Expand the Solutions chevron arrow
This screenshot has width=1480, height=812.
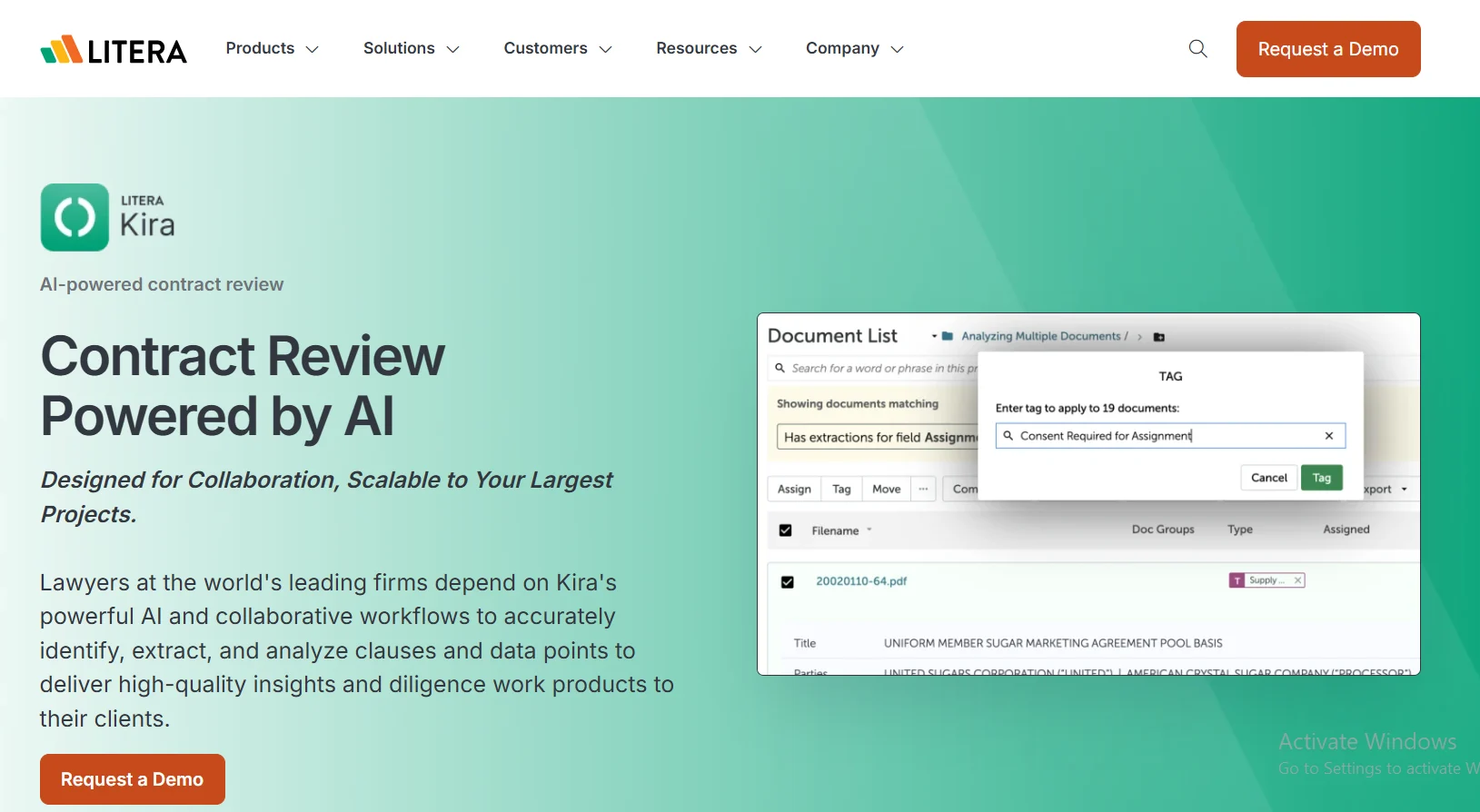click(452, 49)
